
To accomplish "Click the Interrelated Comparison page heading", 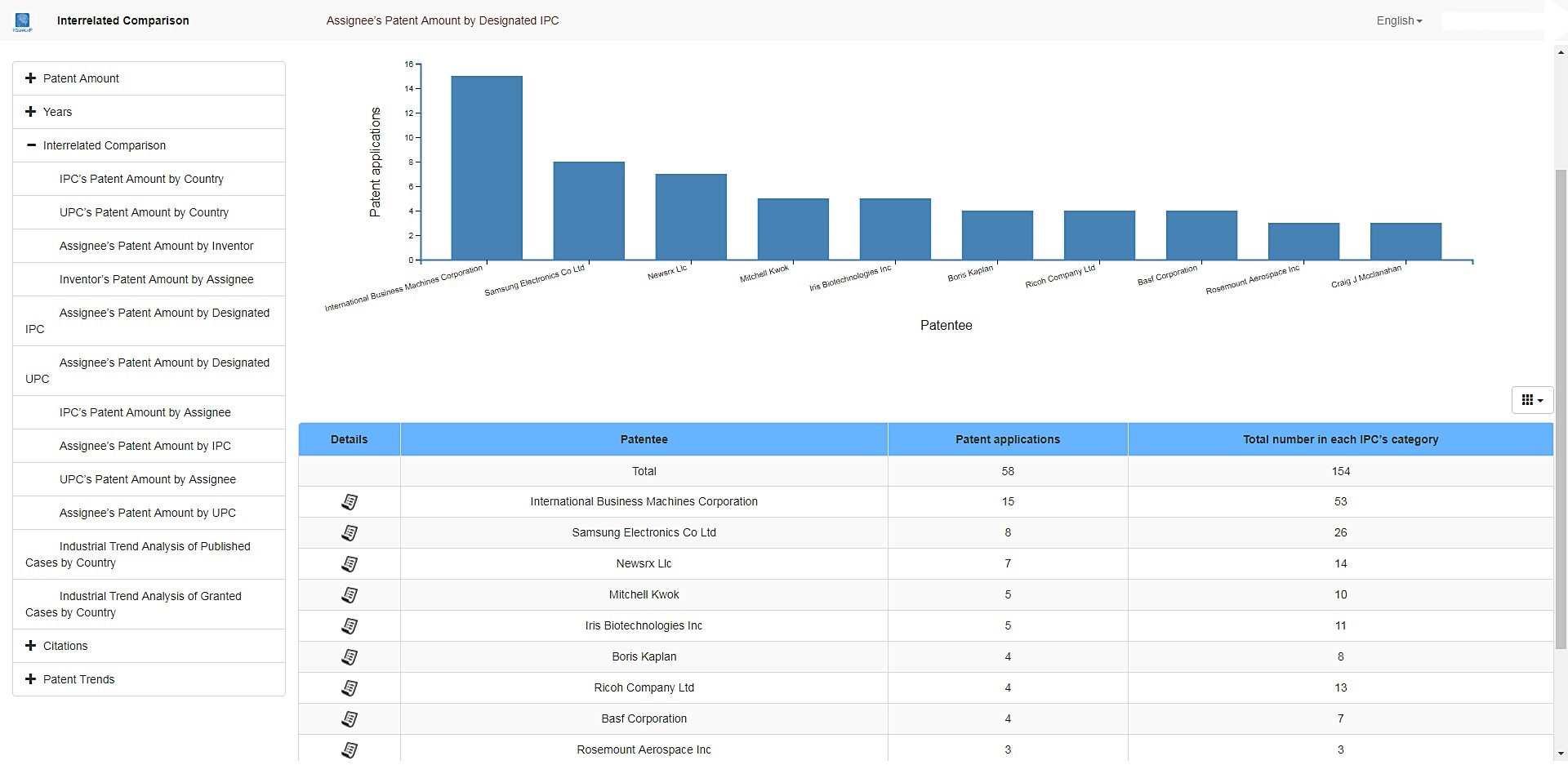I will click(122, 20).
